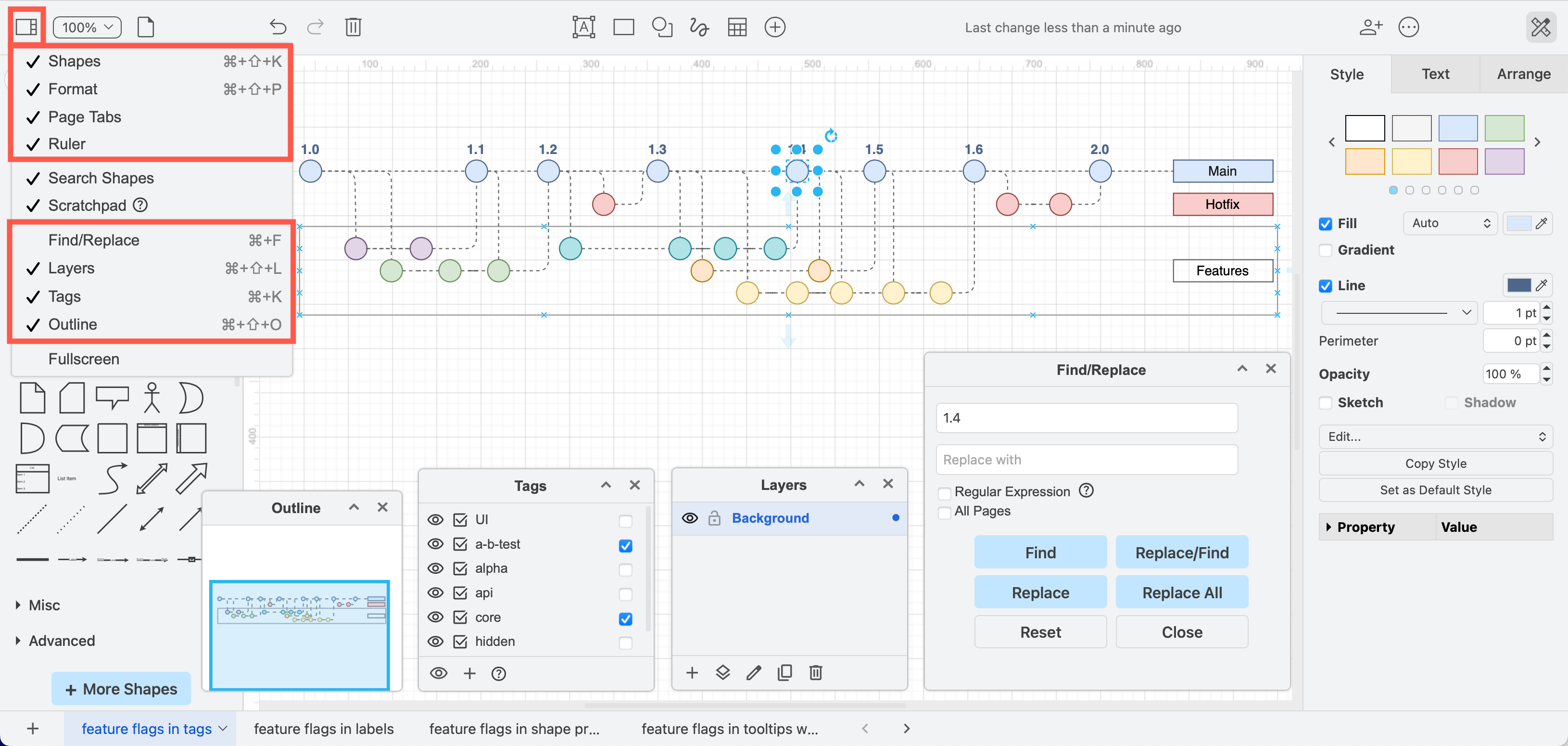Add a new layer in the Layers panel

click(x=692, y=672)
